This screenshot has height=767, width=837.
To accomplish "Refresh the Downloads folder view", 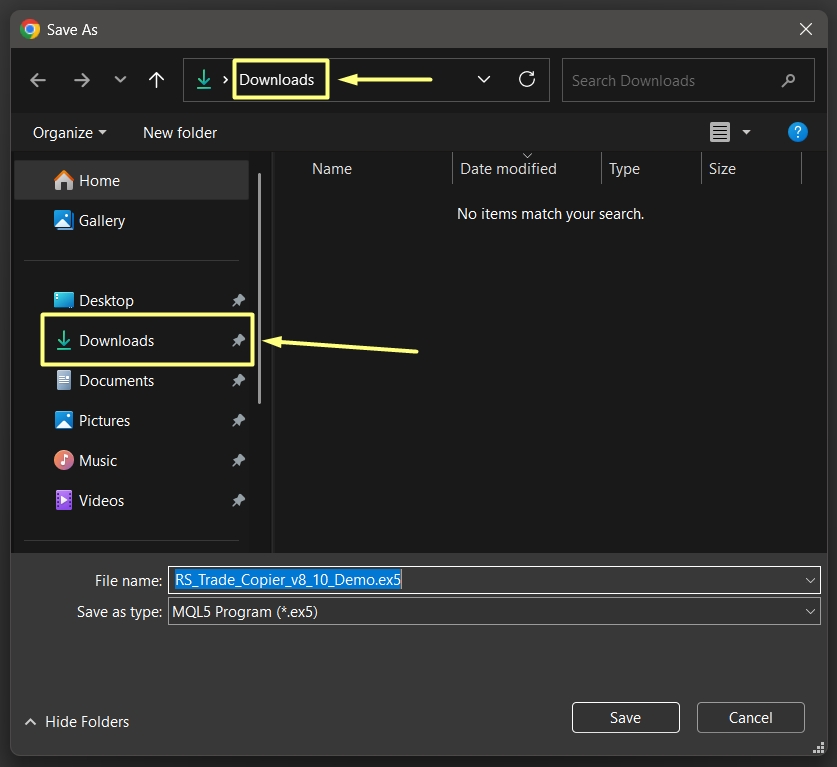I will [x=527, y=80].
